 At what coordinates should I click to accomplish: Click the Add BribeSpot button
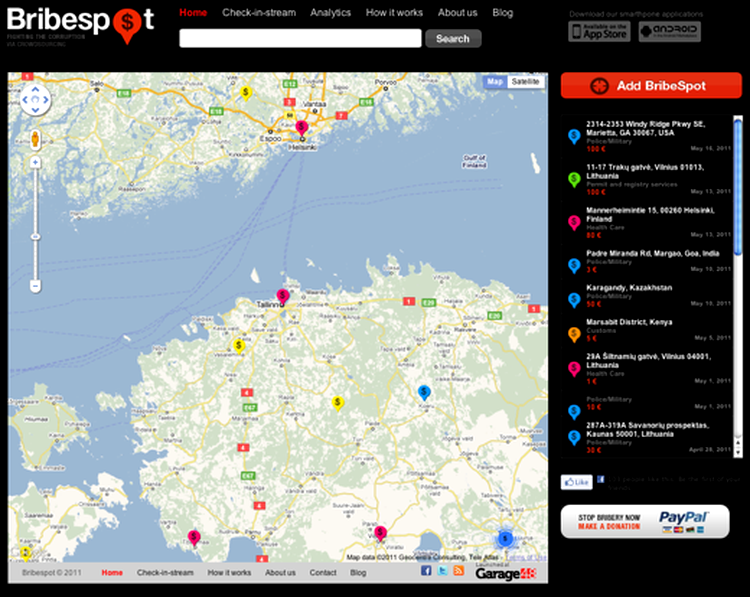click(x=651, y=86)
